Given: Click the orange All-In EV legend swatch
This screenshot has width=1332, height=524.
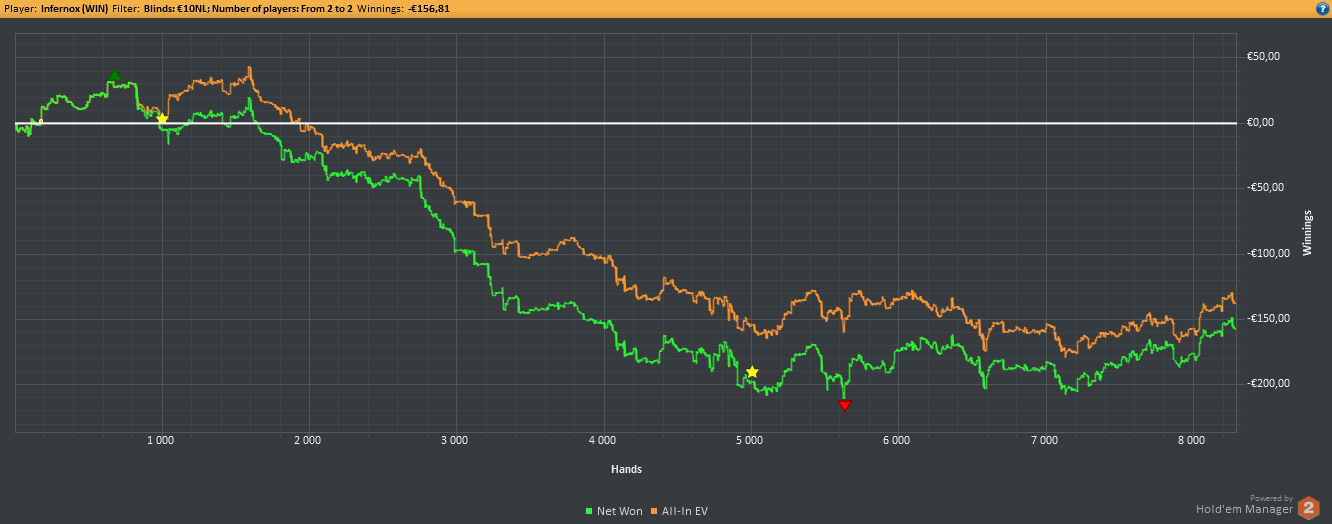Looking at the screenshot, I should (x=654, y=511).
